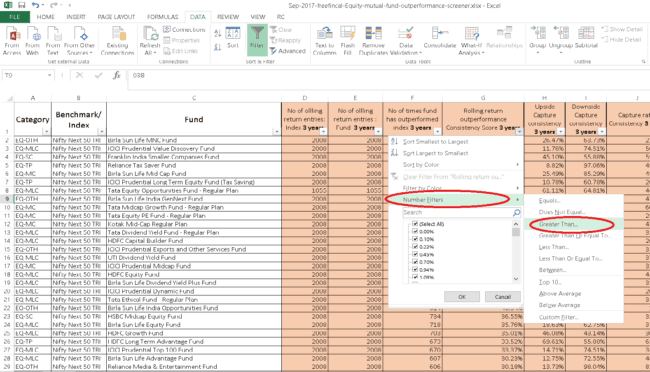Click Sort A to Z ascending icon
The height and width of the screenshot is (372, 650).
click(x=218, y=33)
